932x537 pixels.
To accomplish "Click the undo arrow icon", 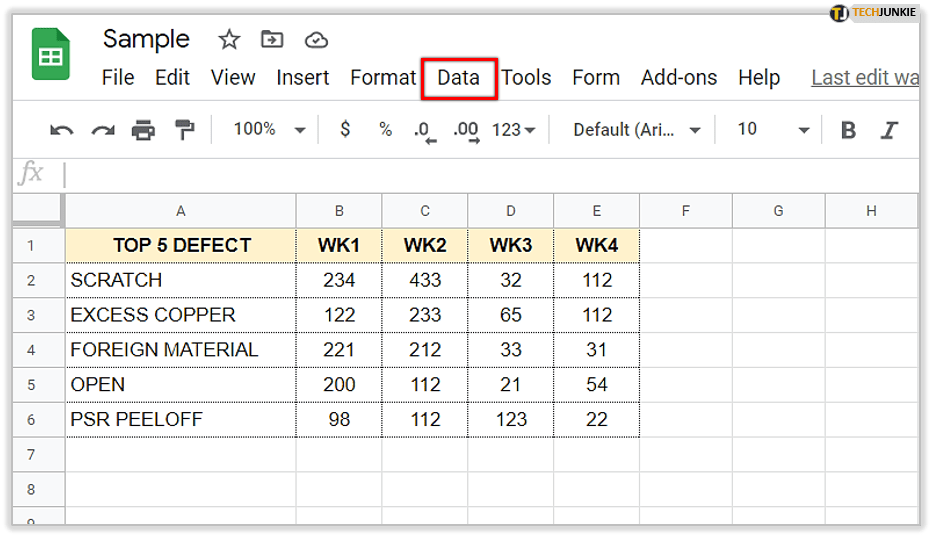I will click(62, 130).
